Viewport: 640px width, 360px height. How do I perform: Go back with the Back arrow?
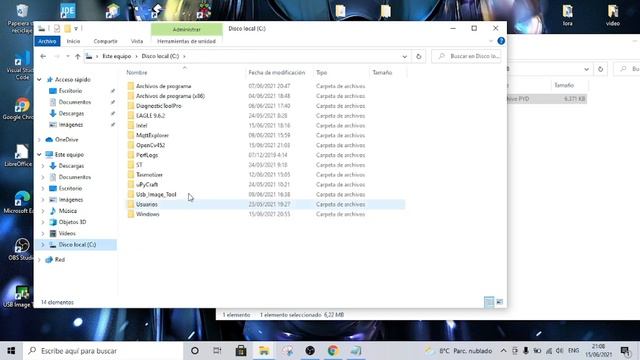pyautogui.click(x=43, y=56)
